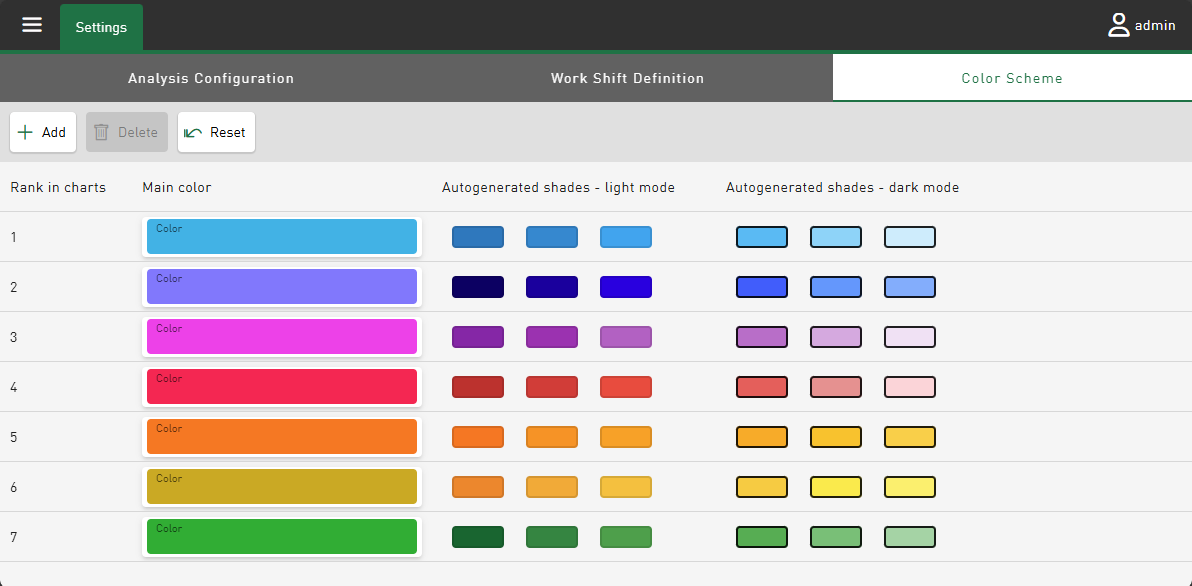The image size is (1192, 586).
Task: Click the admin user profile icon
Action: pos(1118,26)
